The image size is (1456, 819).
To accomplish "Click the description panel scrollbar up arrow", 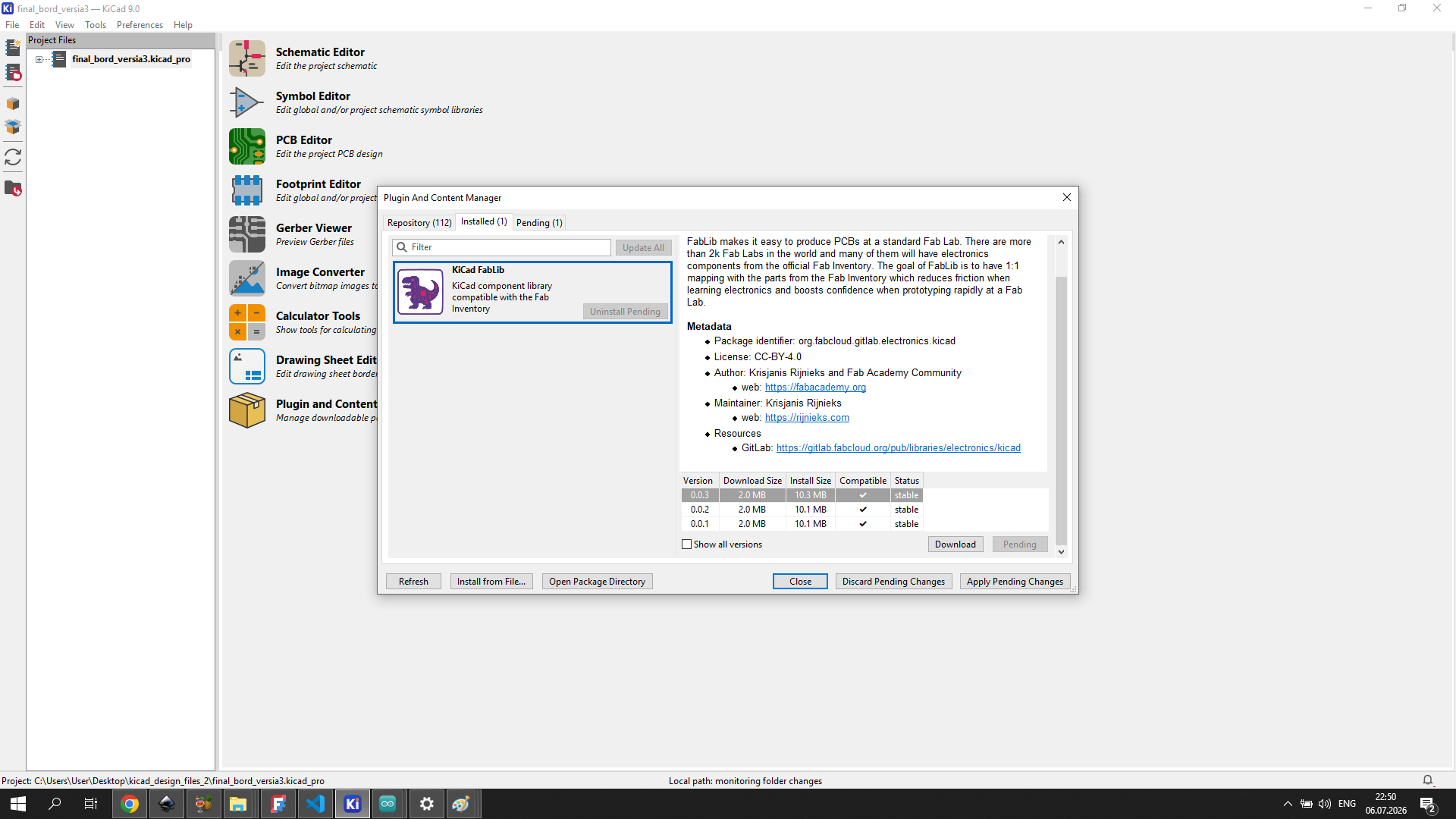I will (x=1061, y=242).
